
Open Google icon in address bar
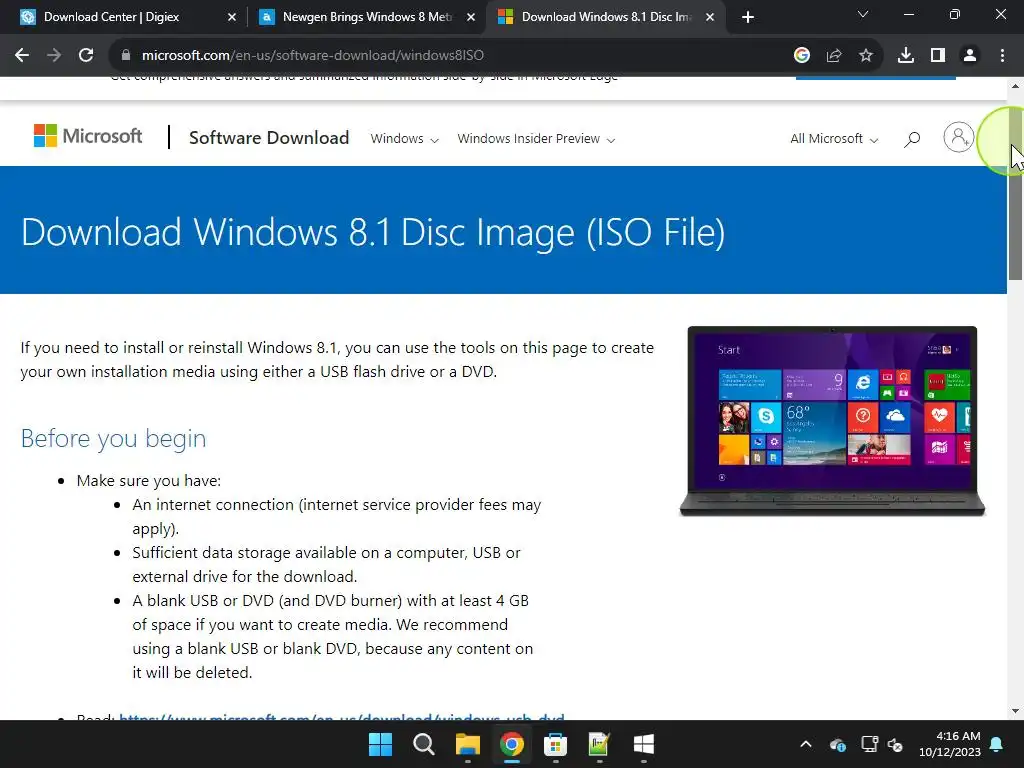click(x=802, y=56)
